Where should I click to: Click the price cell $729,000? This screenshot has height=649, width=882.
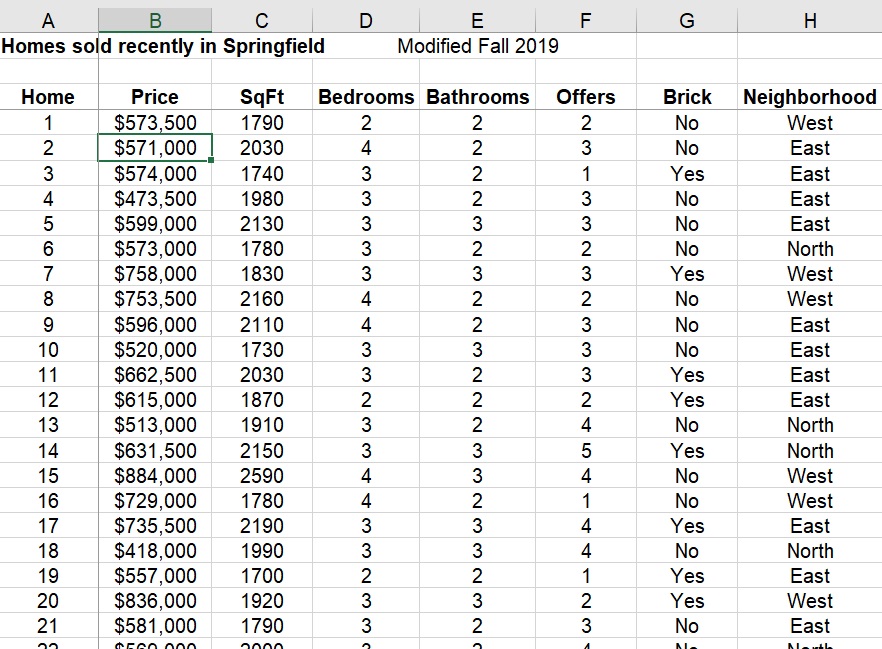point(155,501)
